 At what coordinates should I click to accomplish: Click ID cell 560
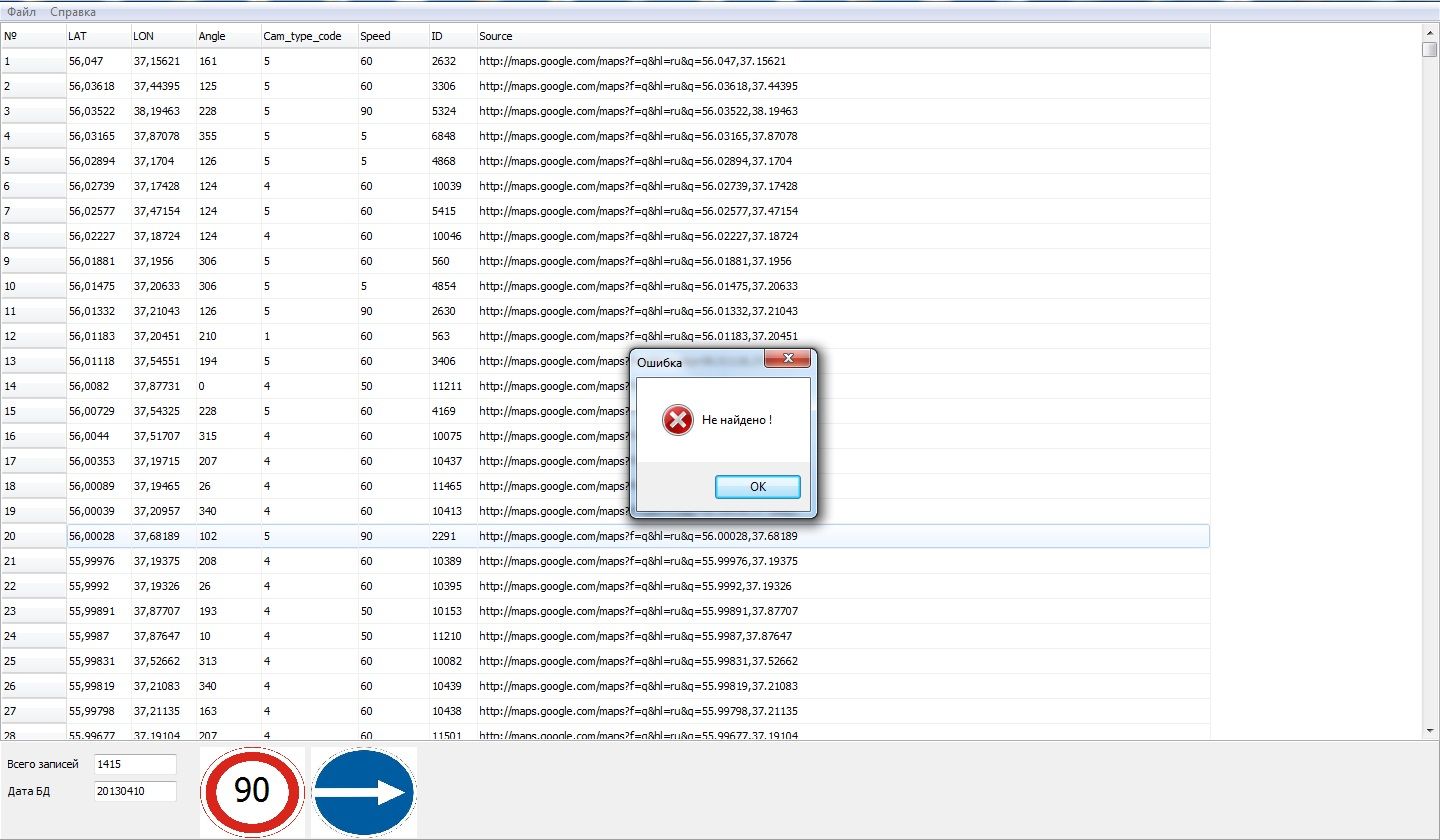(x=452, y=261)
